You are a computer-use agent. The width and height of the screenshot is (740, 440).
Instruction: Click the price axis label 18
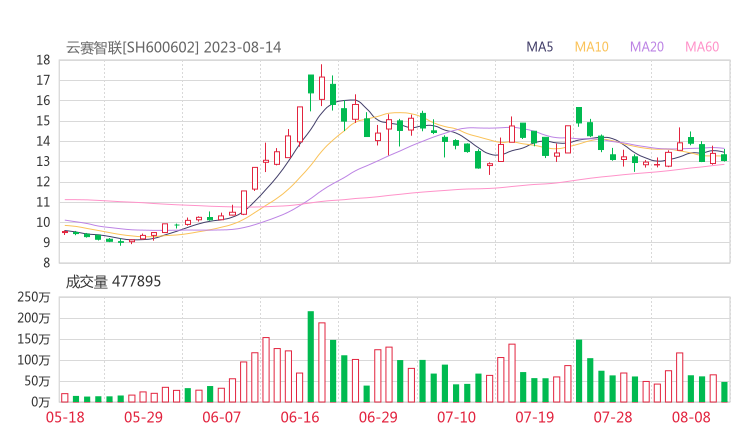click(x=43, y=60)
